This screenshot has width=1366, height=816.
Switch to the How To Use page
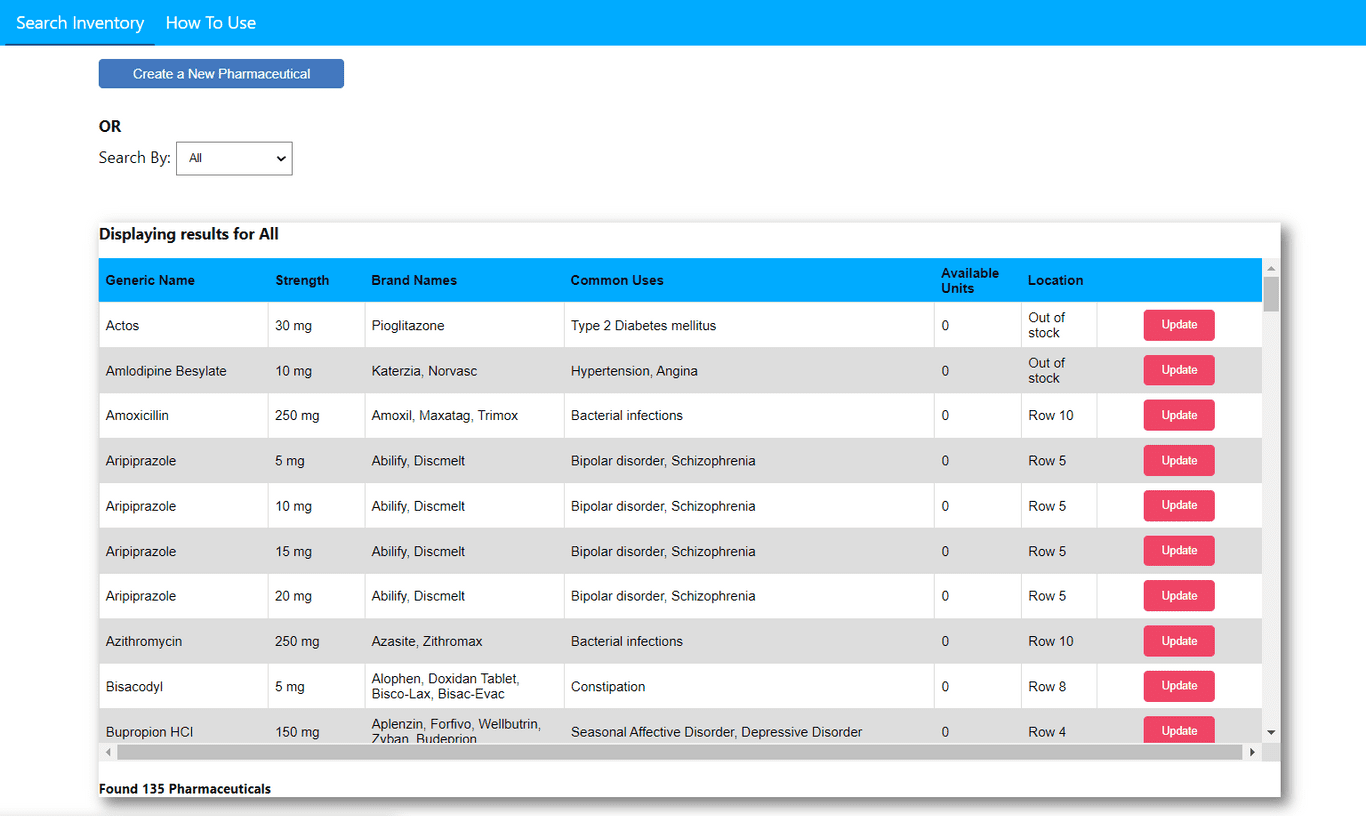tap(210, 22)
